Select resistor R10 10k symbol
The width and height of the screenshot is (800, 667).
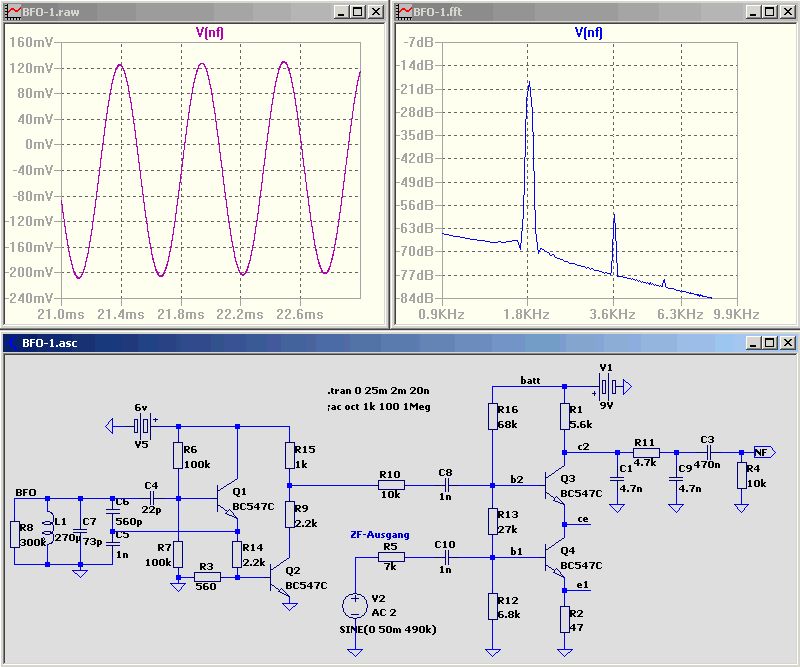coord(391,485)
